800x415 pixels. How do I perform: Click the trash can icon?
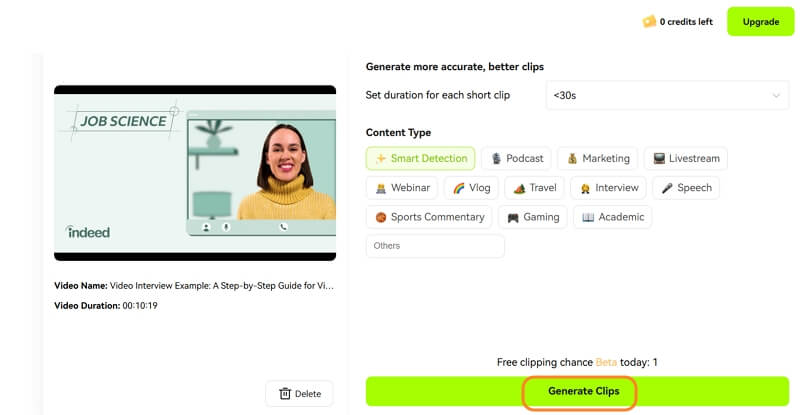point(285,394)
